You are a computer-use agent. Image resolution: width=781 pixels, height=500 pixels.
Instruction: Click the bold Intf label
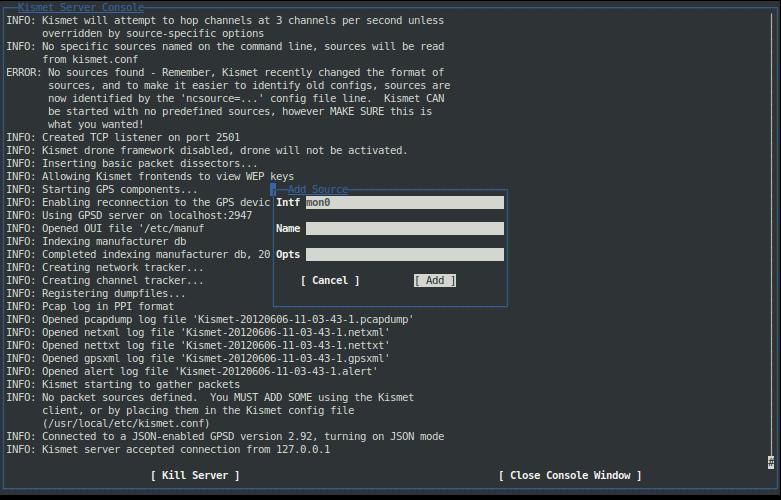pyautogui.click(x=288, y=202)
